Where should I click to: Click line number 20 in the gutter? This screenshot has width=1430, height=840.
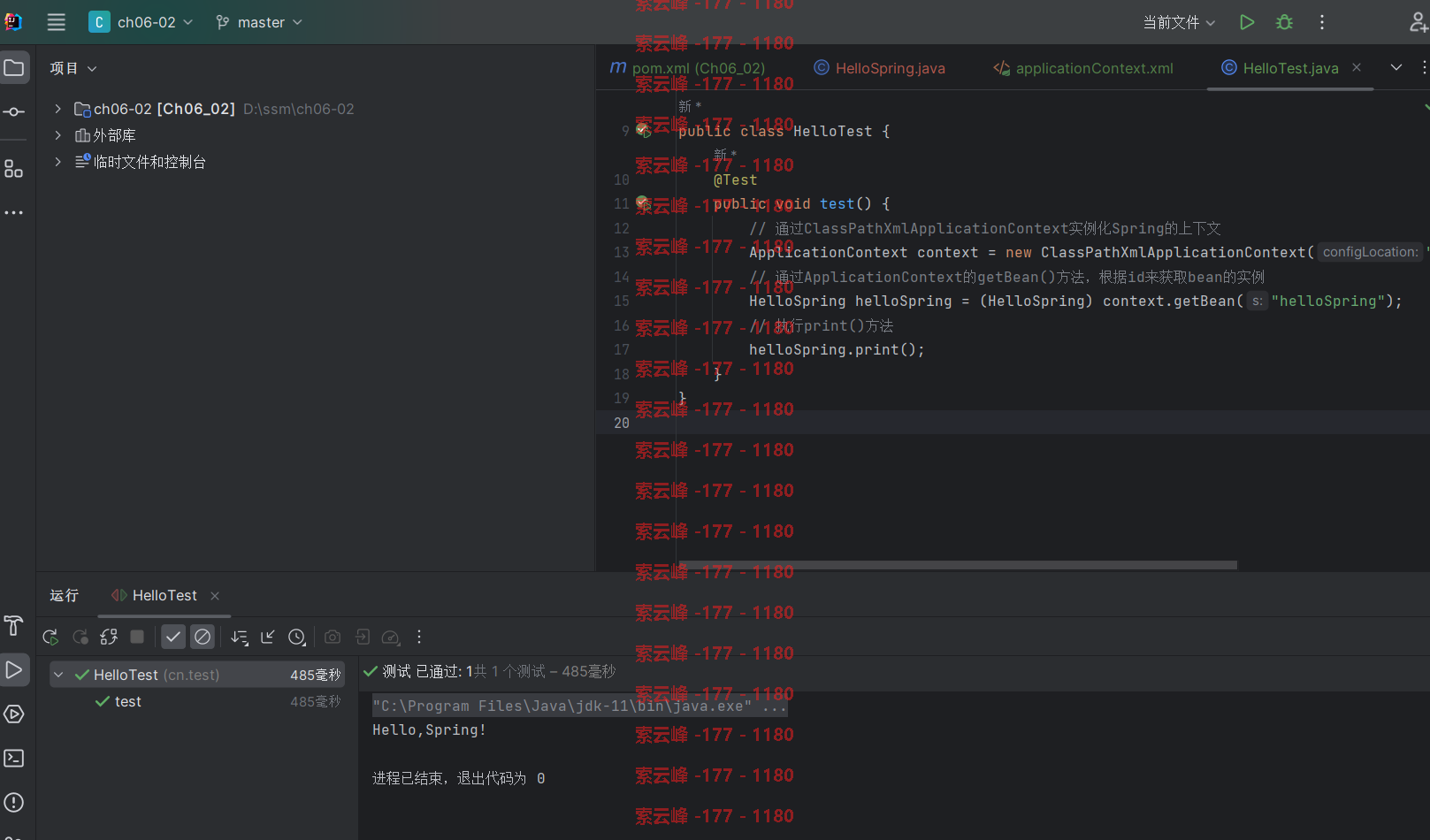622,423
